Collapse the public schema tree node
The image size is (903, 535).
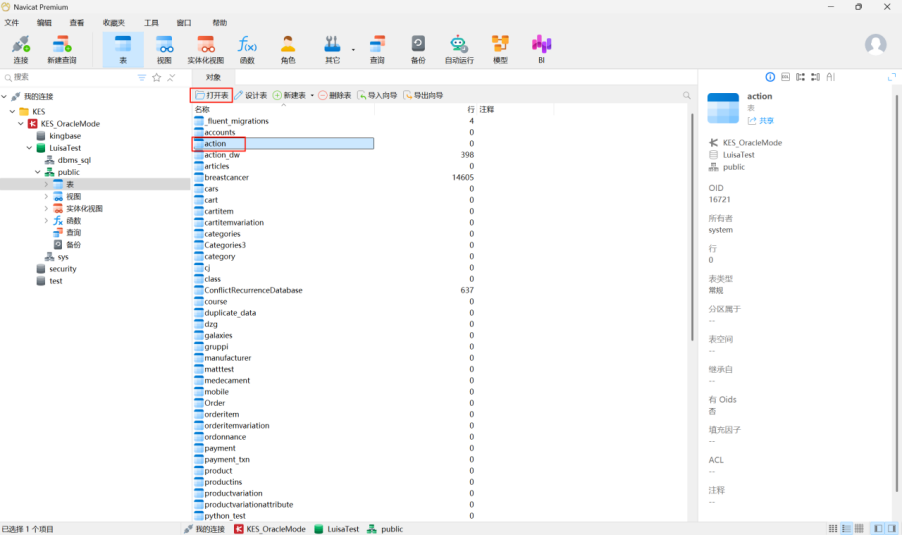click(37, 172)
